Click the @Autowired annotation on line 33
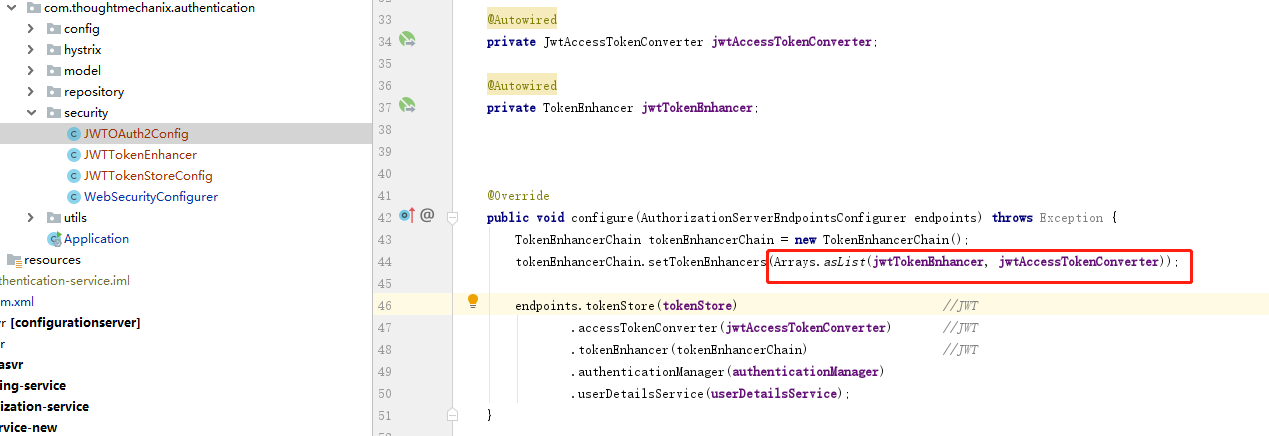Screen dimensions: 1269x436 point(522,20)
